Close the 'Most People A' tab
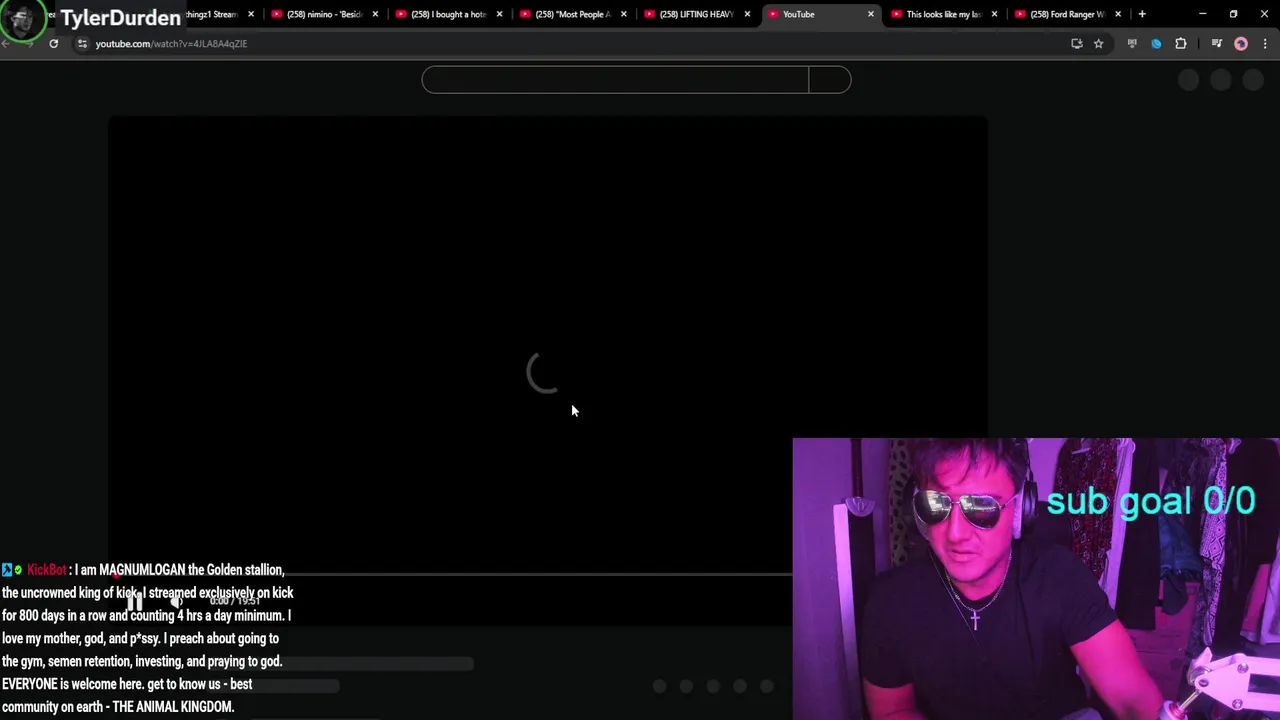The width and height of the screenshot is (1280, 720). [x=623, y=14]
